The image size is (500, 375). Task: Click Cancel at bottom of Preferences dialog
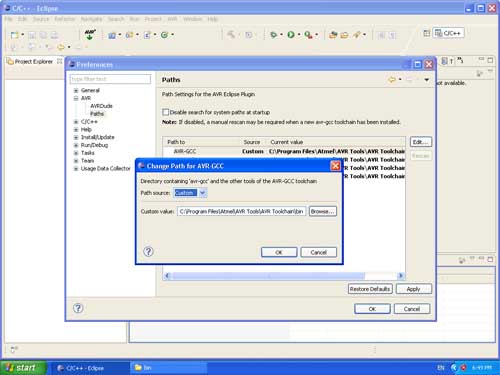coord(412,309)
